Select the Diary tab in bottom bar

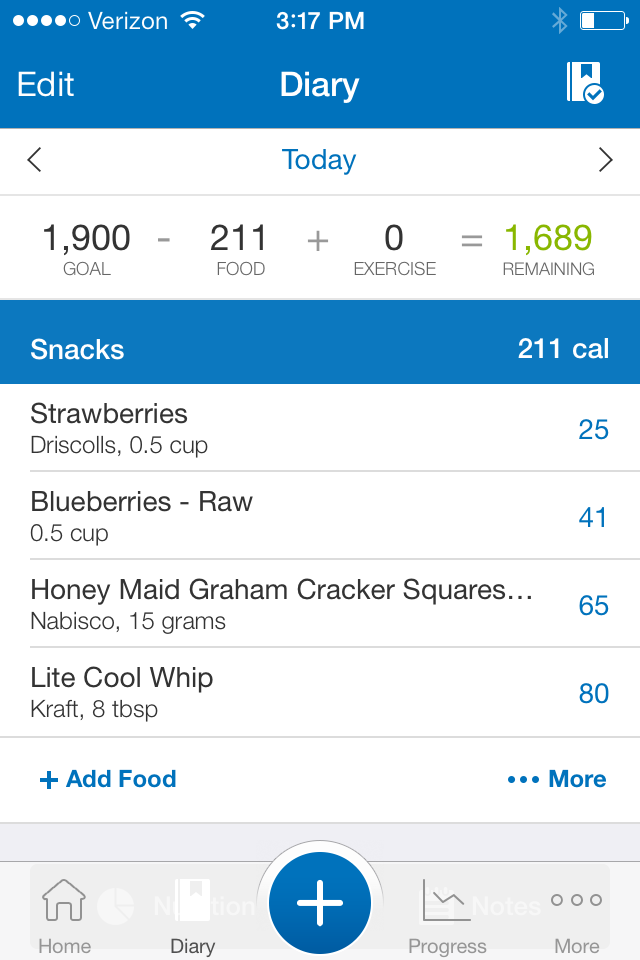coord(192,916)
